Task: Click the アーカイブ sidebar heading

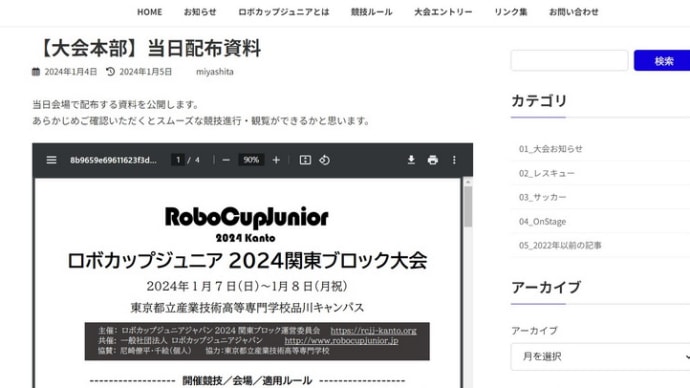Action: pos(546,288)
